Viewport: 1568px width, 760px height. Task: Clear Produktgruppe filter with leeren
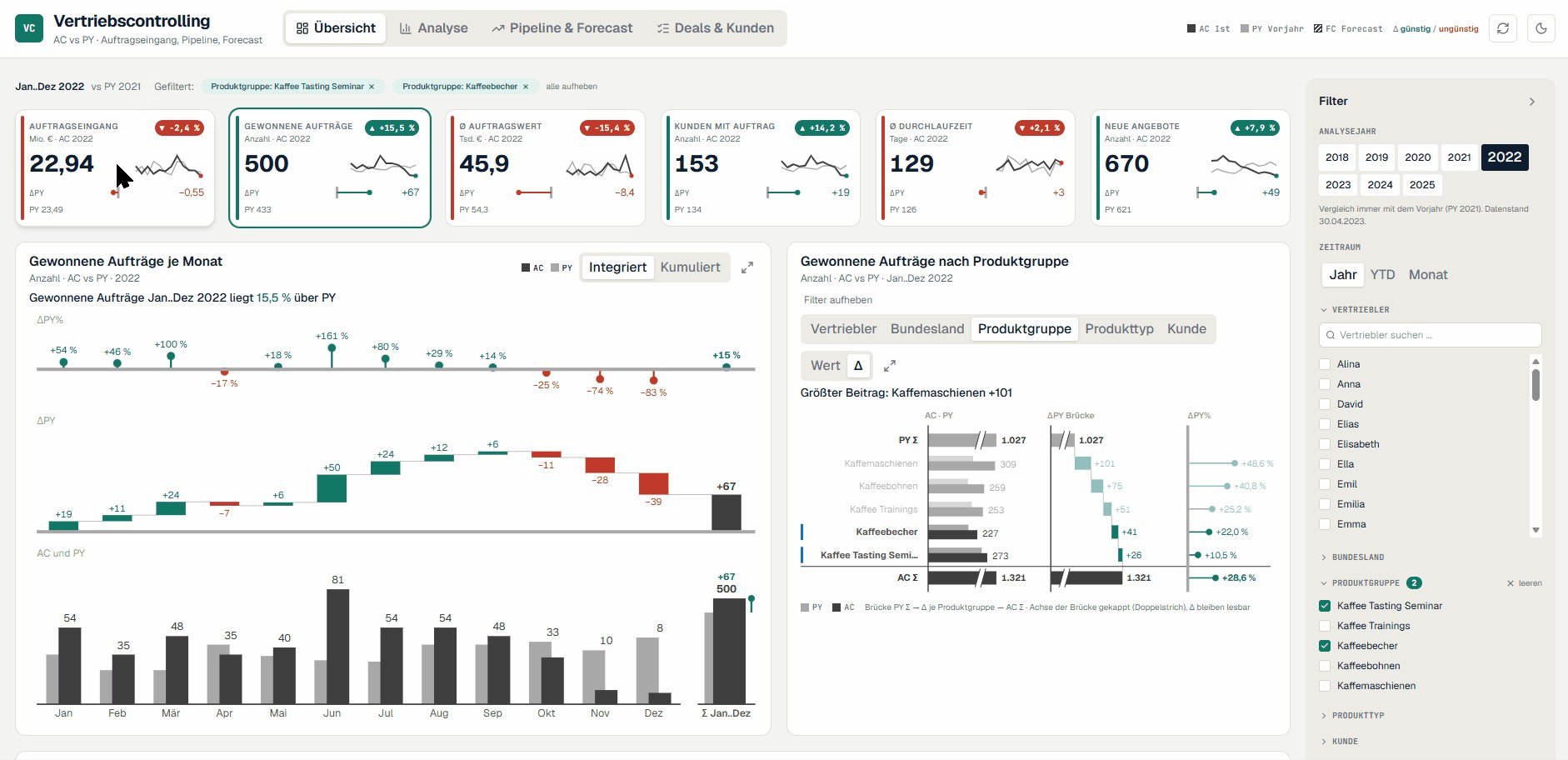pos(1525,583)
